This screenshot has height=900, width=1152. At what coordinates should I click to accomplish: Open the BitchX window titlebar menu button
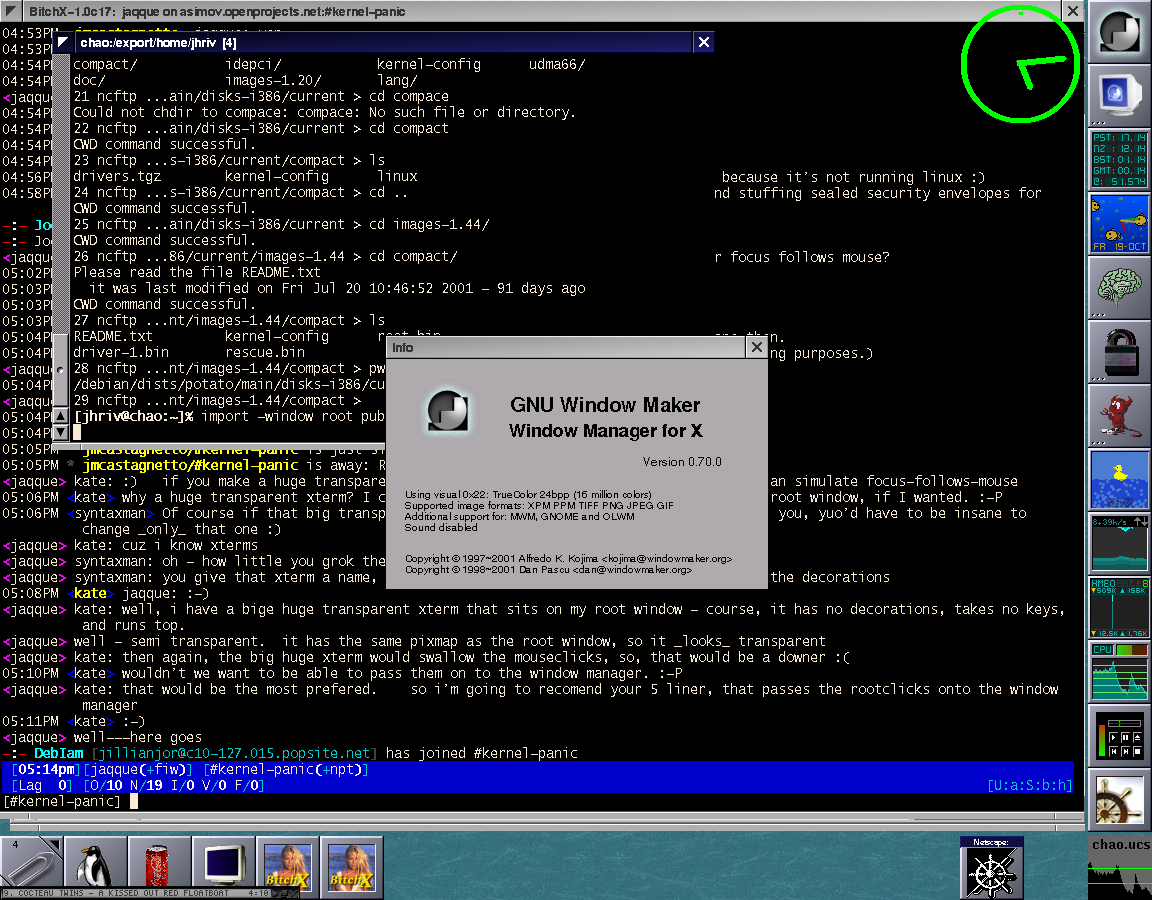coord(11,11)
